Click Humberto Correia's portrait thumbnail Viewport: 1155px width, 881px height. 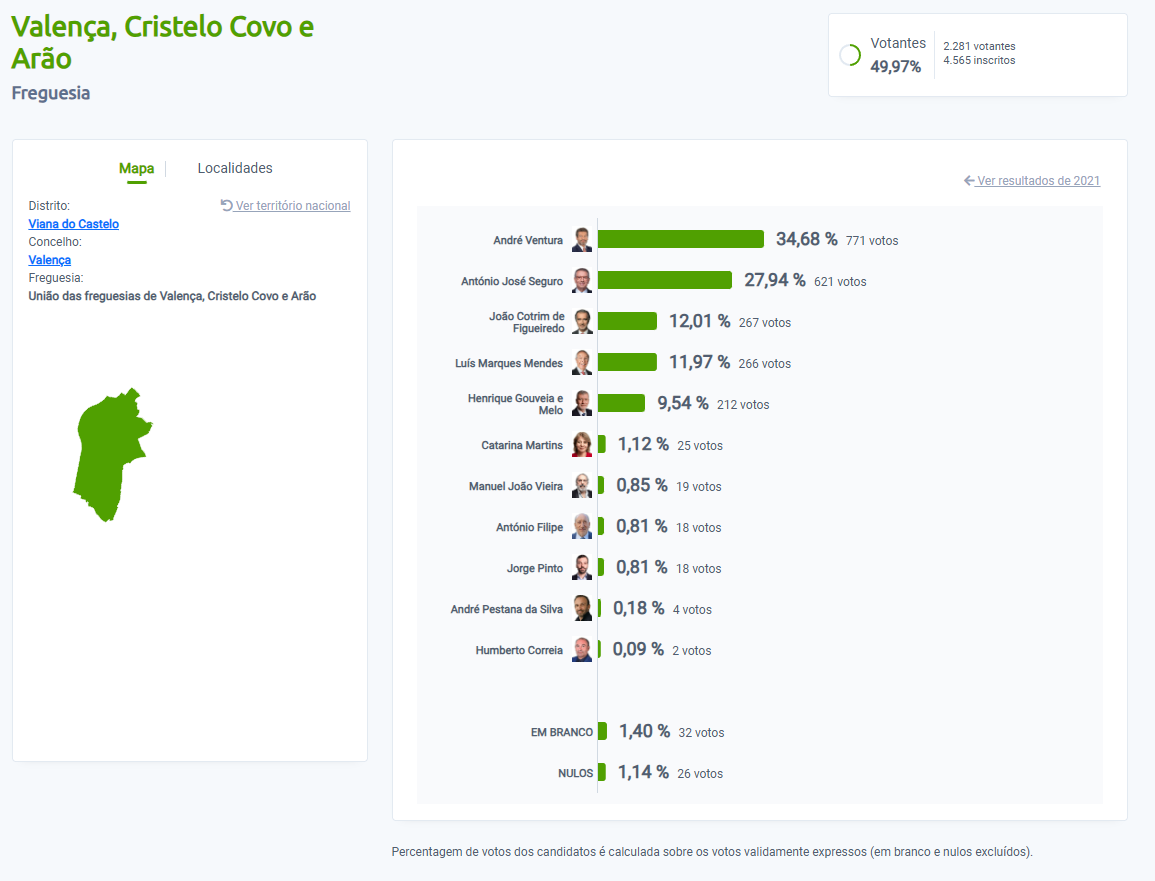click(x=582, y=650)
